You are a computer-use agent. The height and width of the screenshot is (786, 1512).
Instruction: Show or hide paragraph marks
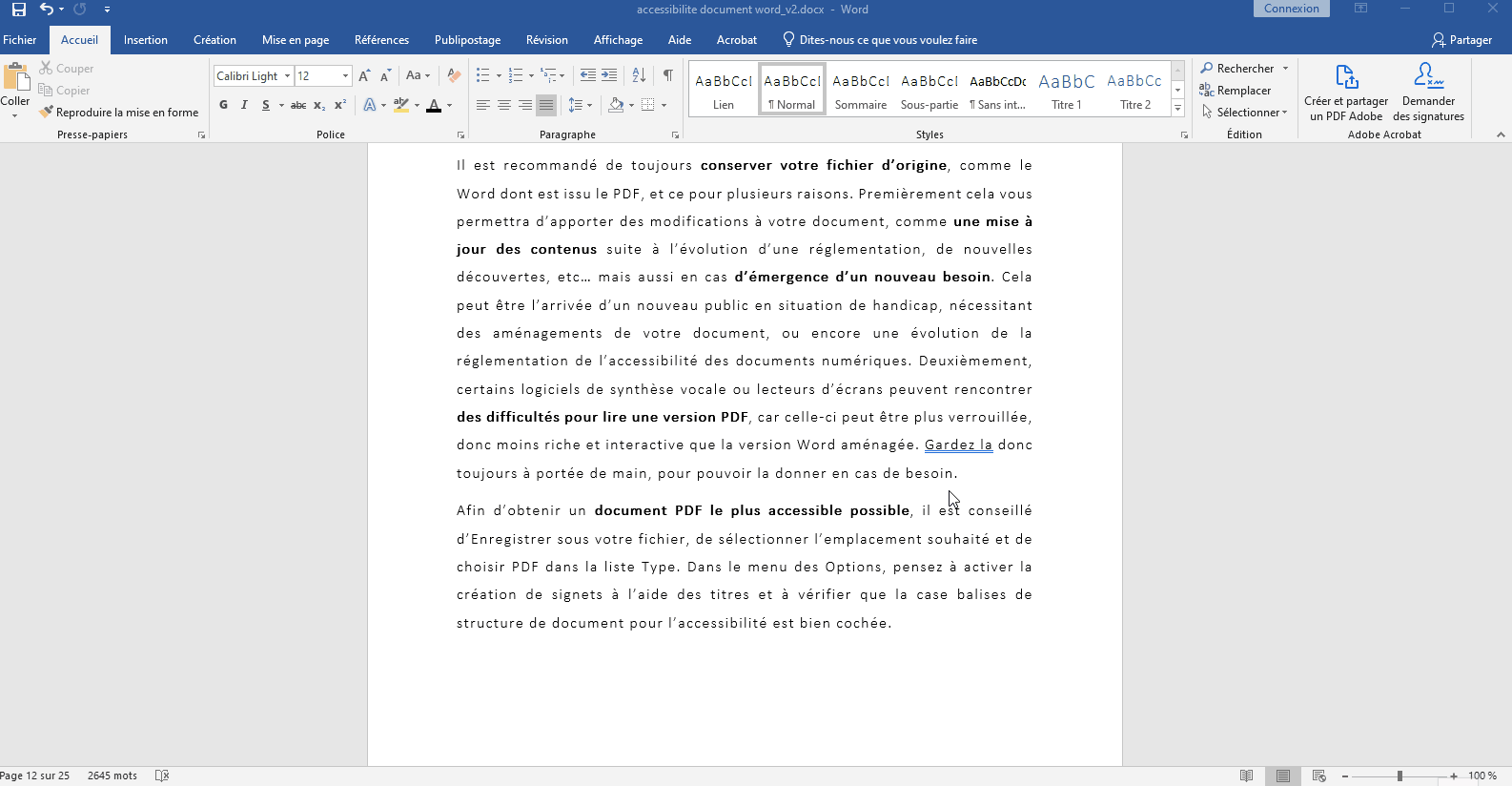coord(668,76)
